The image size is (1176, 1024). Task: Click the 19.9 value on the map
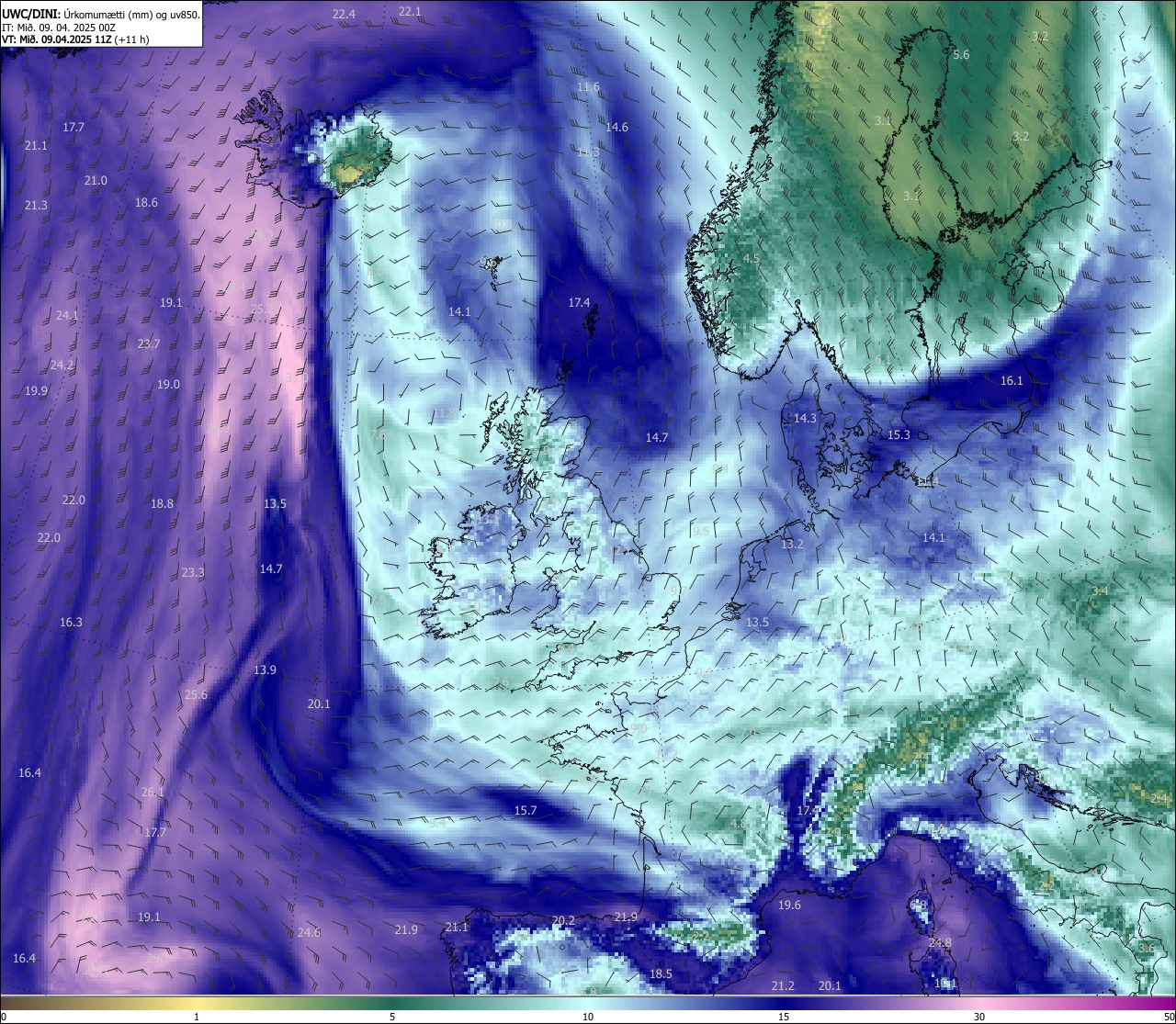[x=36, y=391]
